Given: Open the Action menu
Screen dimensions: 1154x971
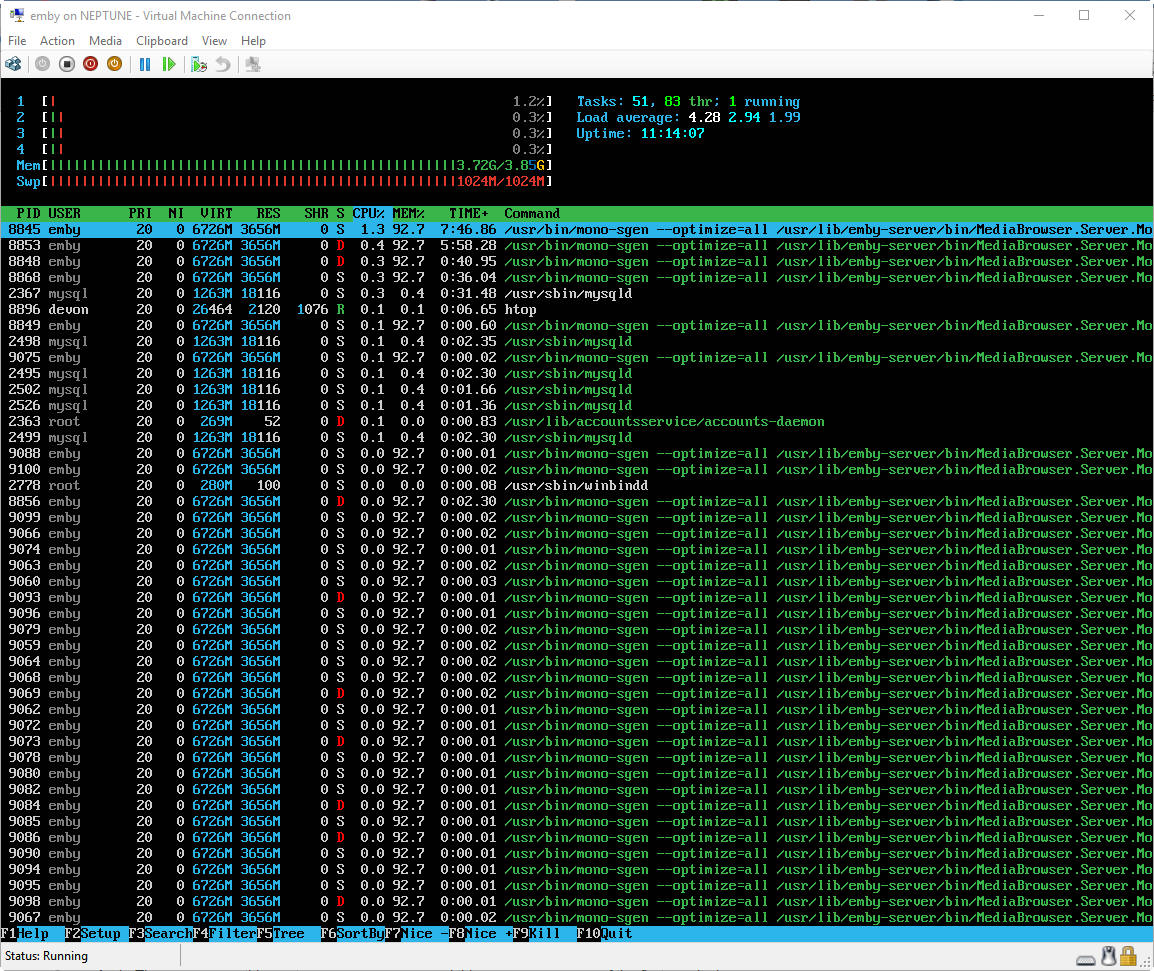Looking at the screenshot, I should [57, 41].
